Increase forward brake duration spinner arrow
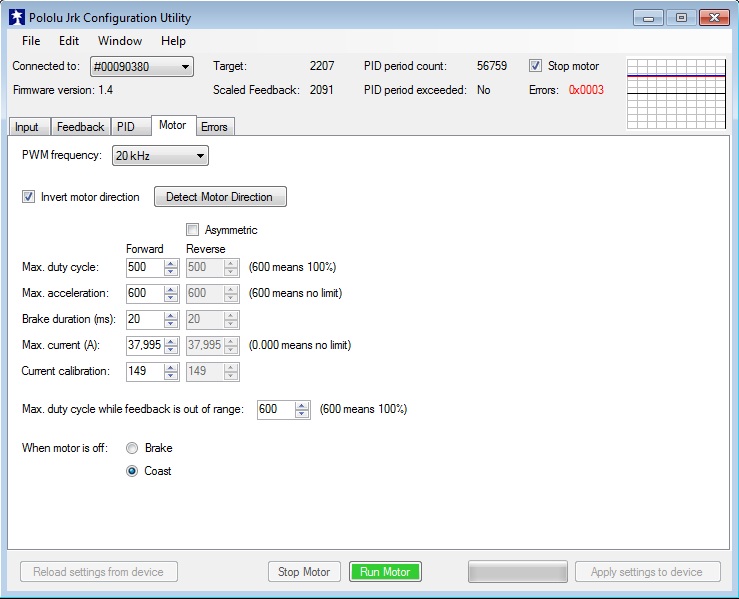Image resolution: width=739 pixels, height=599 pixels. [169, 315]
